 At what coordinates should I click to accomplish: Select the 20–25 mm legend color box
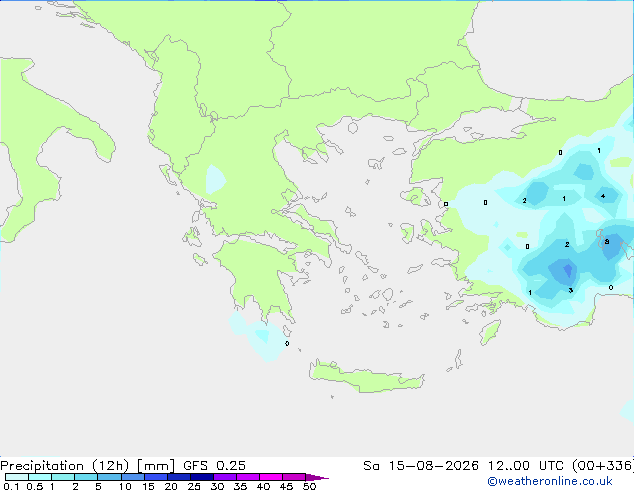coord(179,477)
